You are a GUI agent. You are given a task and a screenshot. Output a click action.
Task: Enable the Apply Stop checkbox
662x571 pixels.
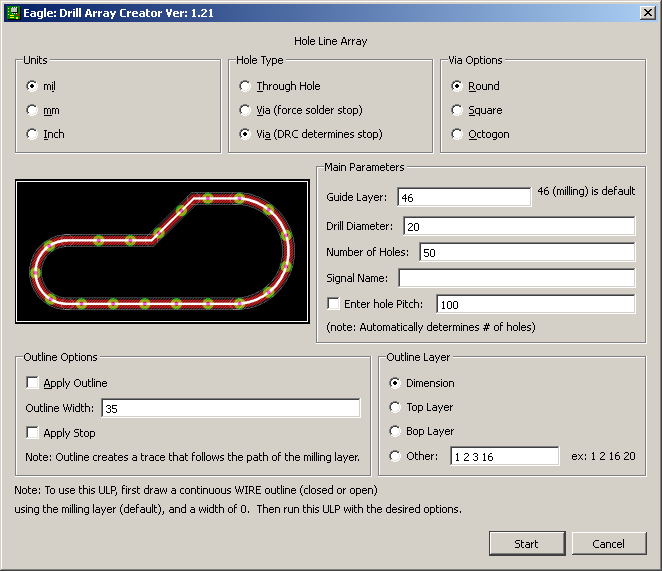(x=33, y=432)
